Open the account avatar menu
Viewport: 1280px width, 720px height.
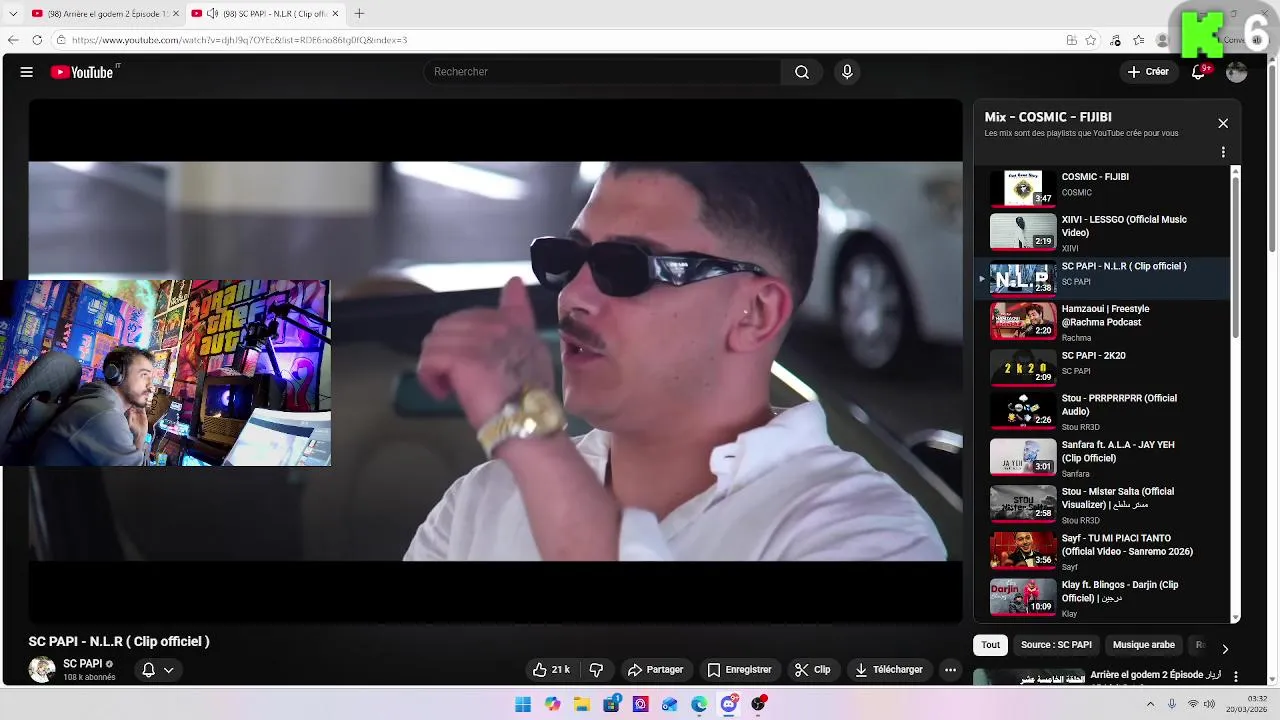[1237, 72]
